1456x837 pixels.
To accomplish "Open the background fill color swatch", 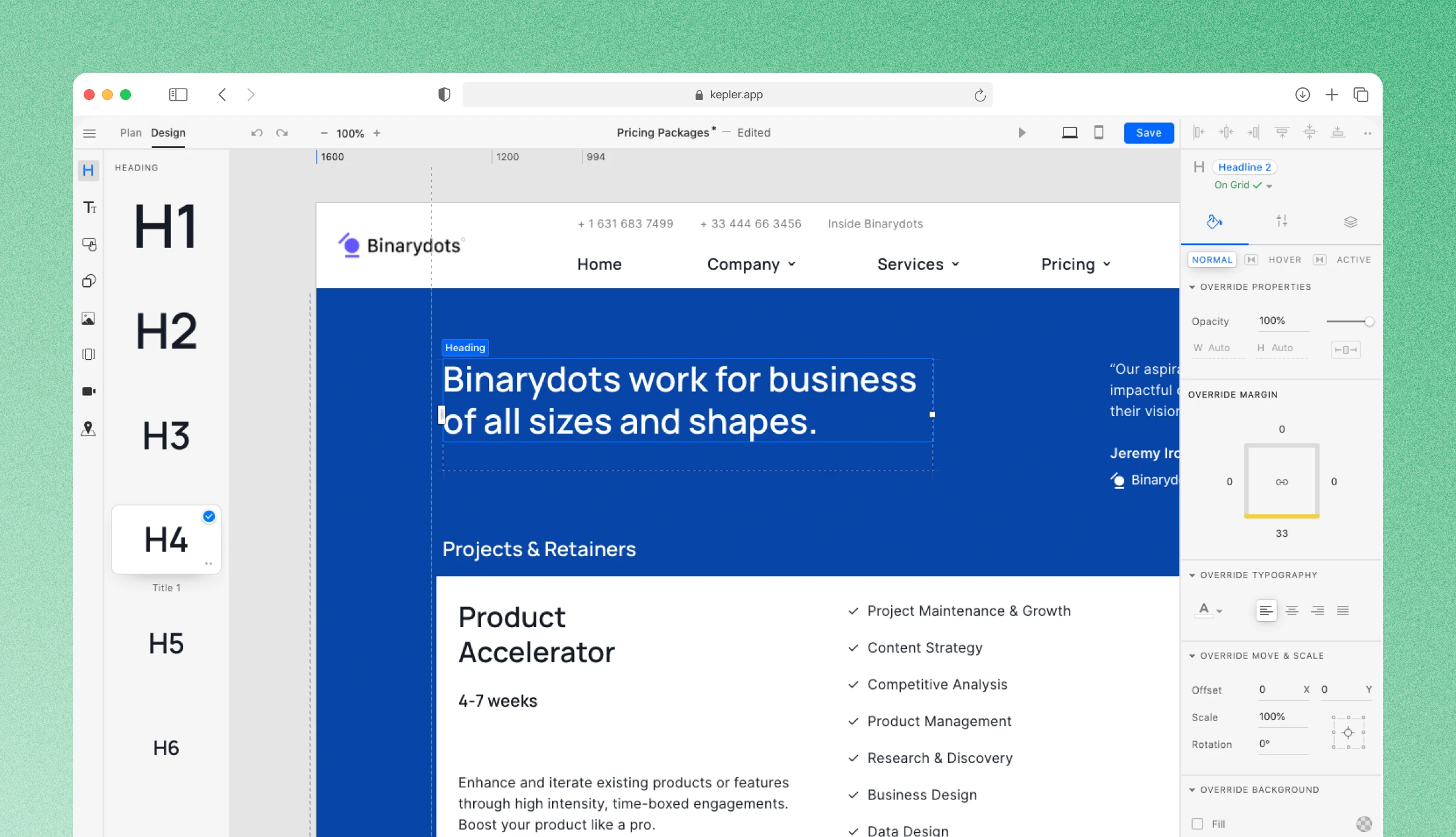I will pyautogui.click(x=1364, y=824).
